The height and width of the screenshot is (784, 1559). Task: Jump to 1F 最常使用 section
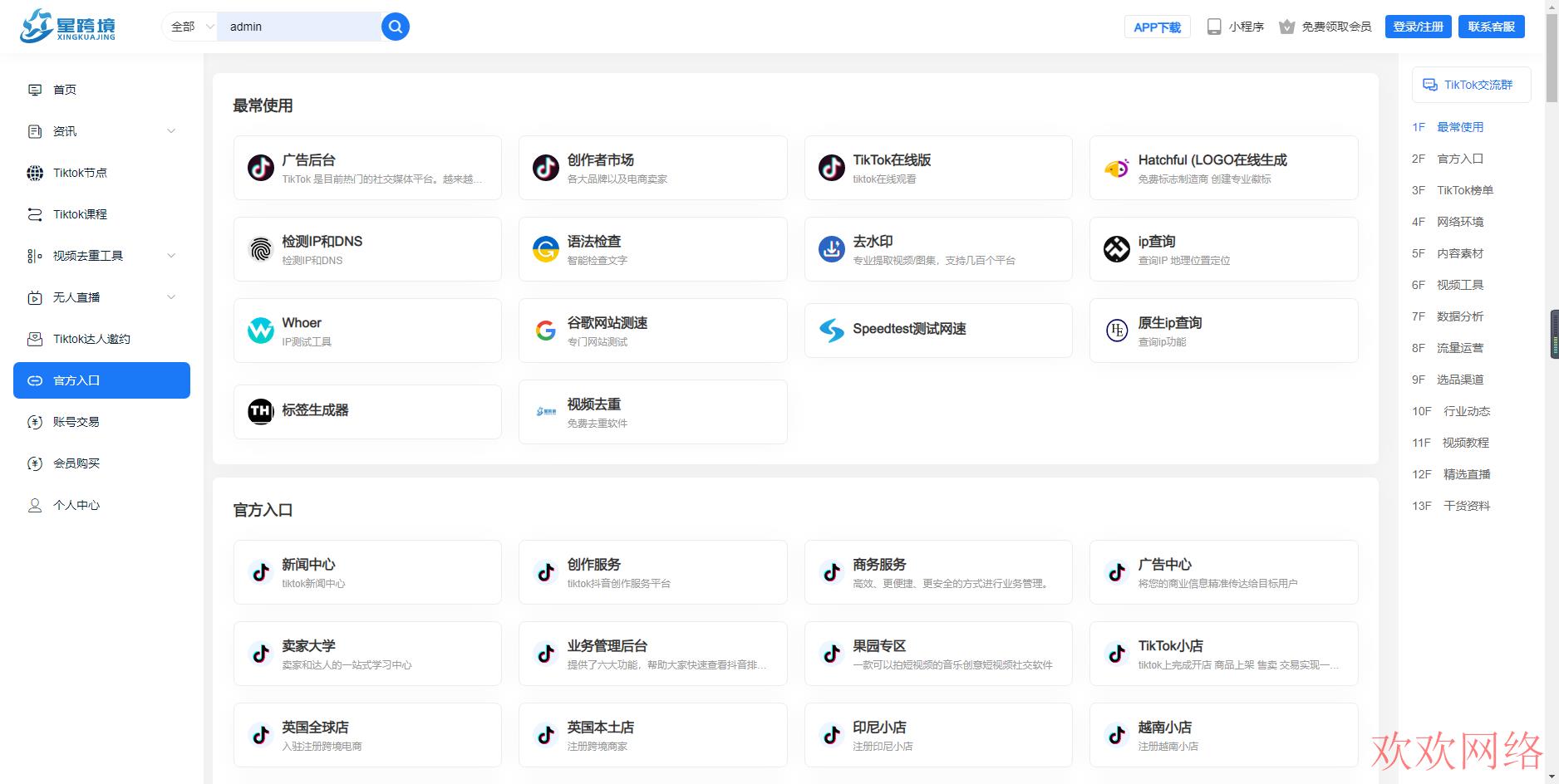(x=1448, y=127)
